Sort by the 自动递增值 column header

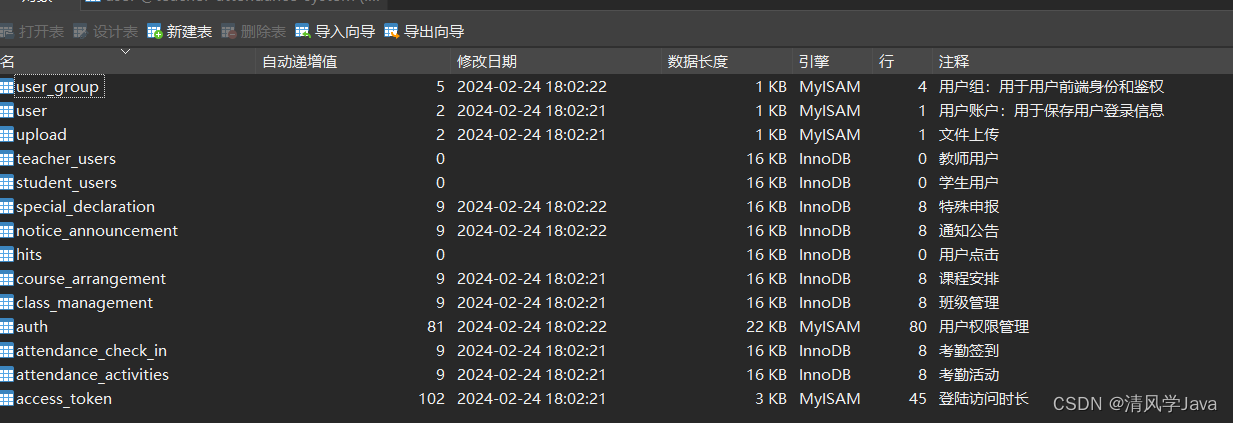point(354,62)
